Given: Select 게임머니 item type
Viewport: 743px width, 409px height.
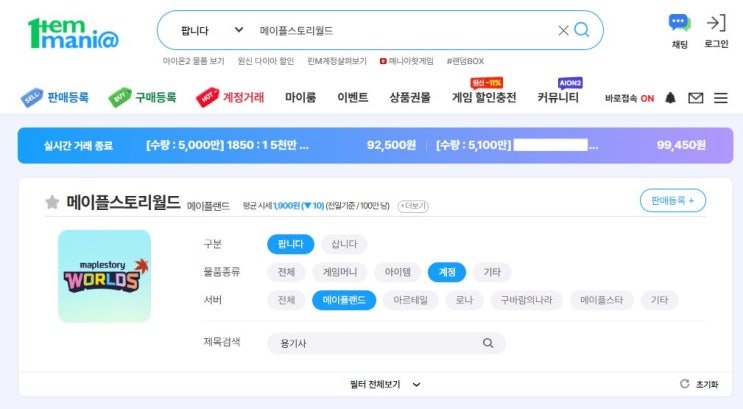Looking at the screenshot, I should click(340, 272).
